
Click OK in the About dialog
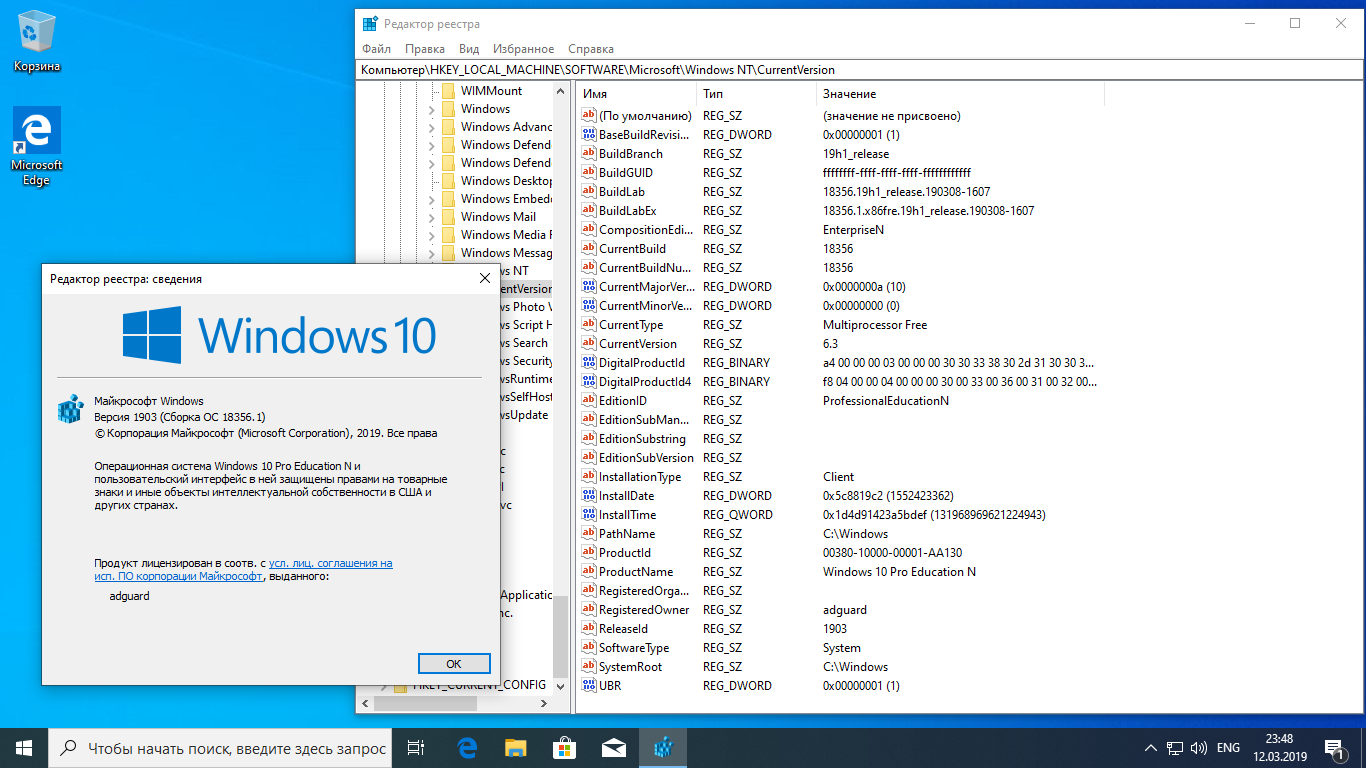coord(454,663)
